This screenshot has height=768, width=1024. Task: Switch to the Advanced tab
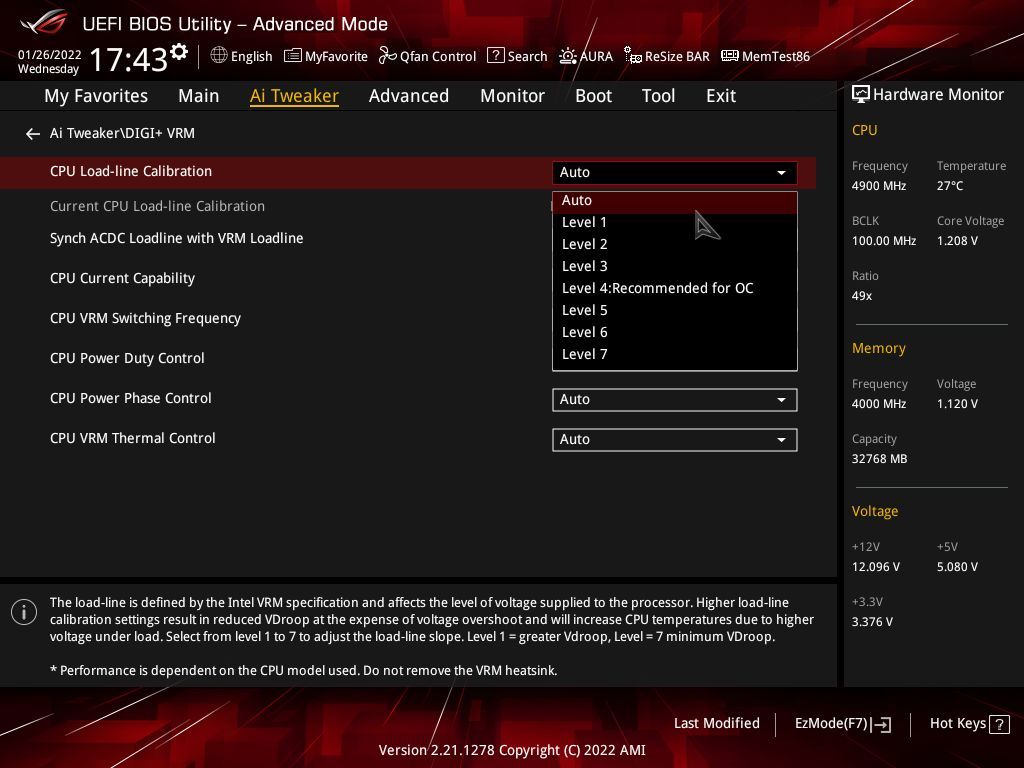coord(409,96)
